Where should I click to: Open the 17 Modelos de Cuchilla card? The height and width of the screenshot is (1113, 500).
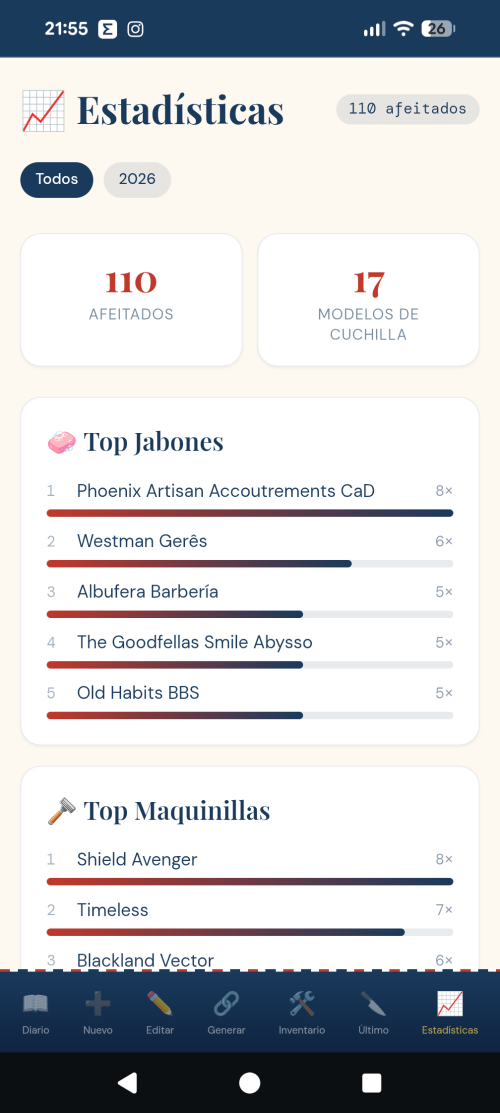click(368, 300)
